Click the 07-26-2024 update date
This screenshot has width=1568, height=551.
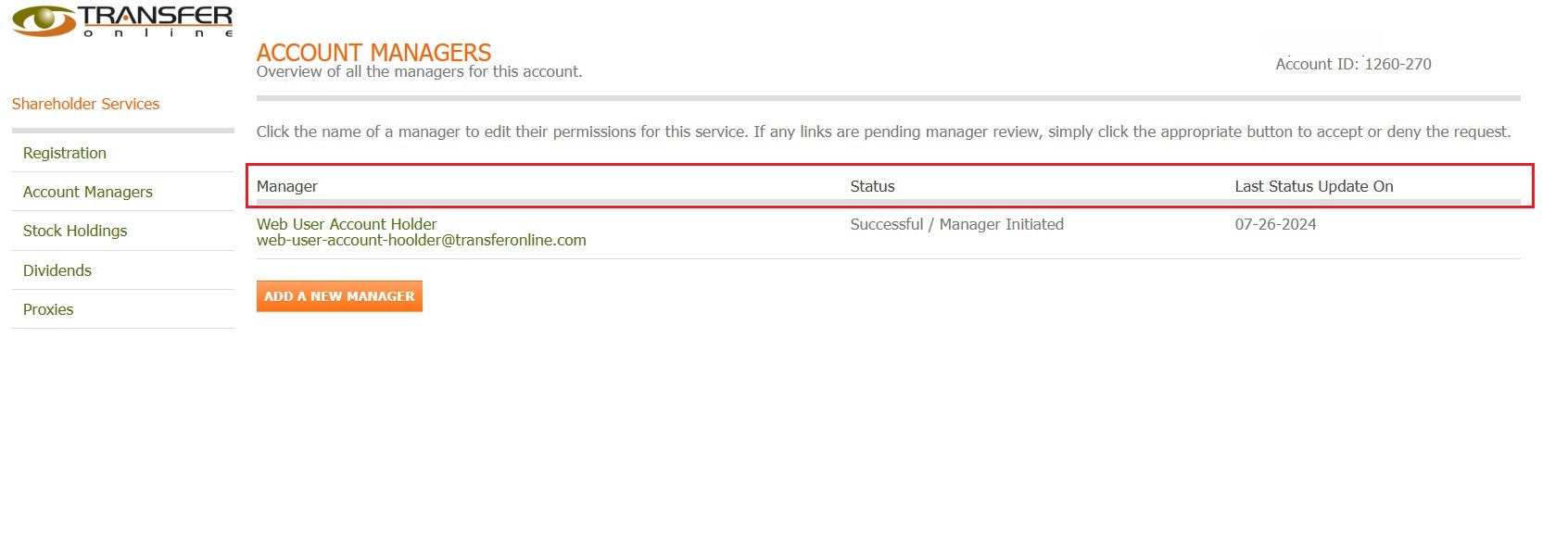tap(1275, 224)
